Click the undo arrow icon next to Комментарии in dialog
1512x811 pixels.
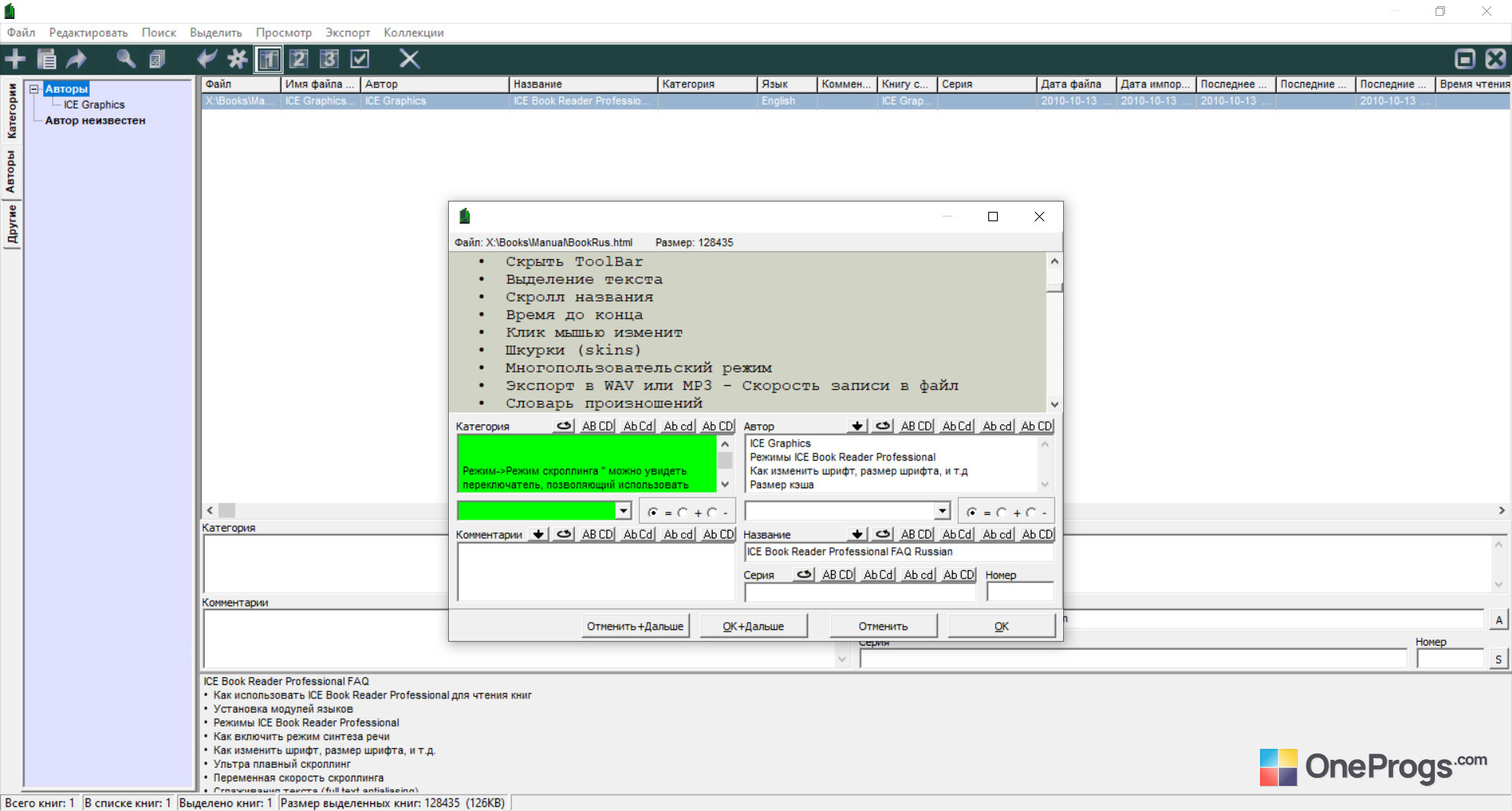click(565, 534)
